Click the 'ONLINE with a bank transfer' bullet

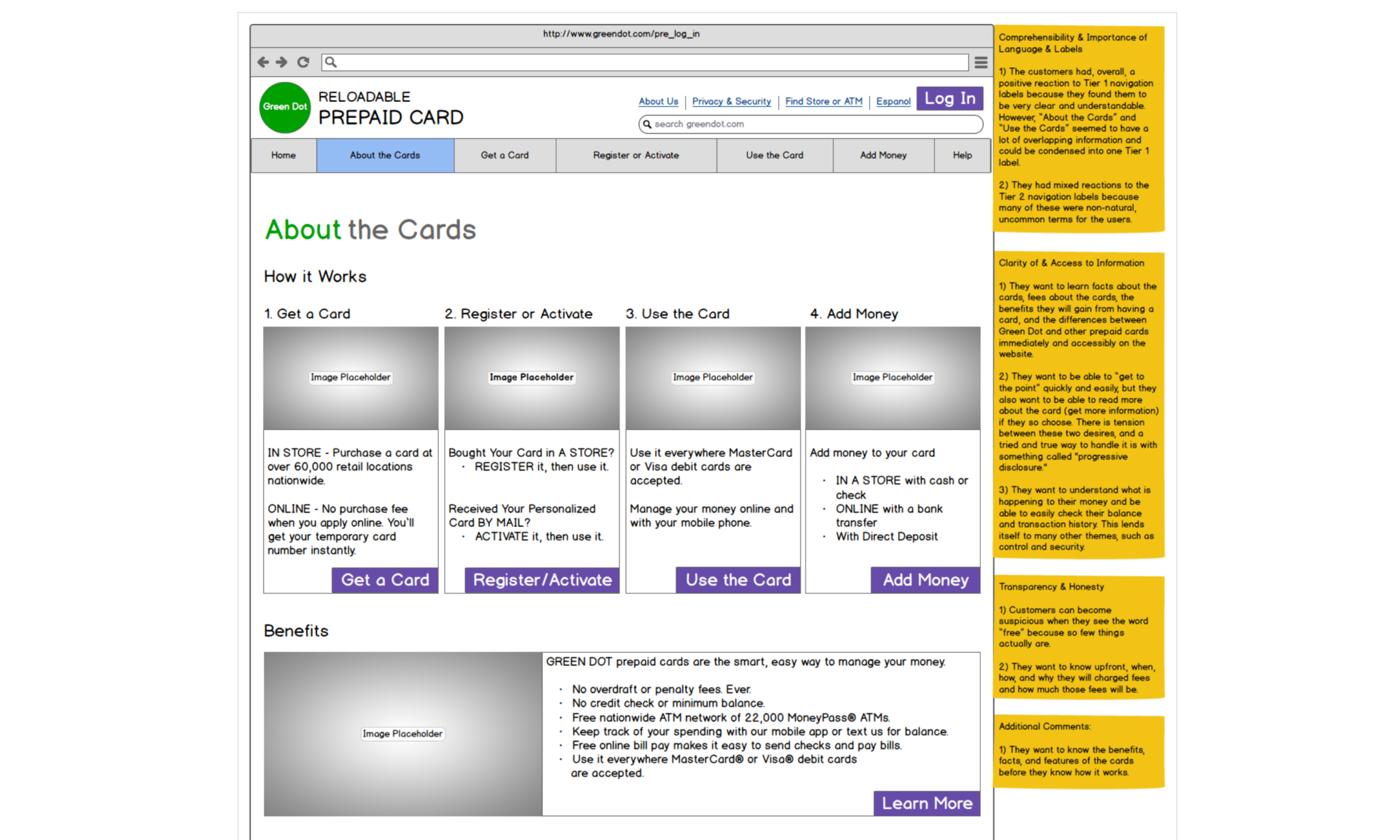pyautogui.click(x=889, y=515)
